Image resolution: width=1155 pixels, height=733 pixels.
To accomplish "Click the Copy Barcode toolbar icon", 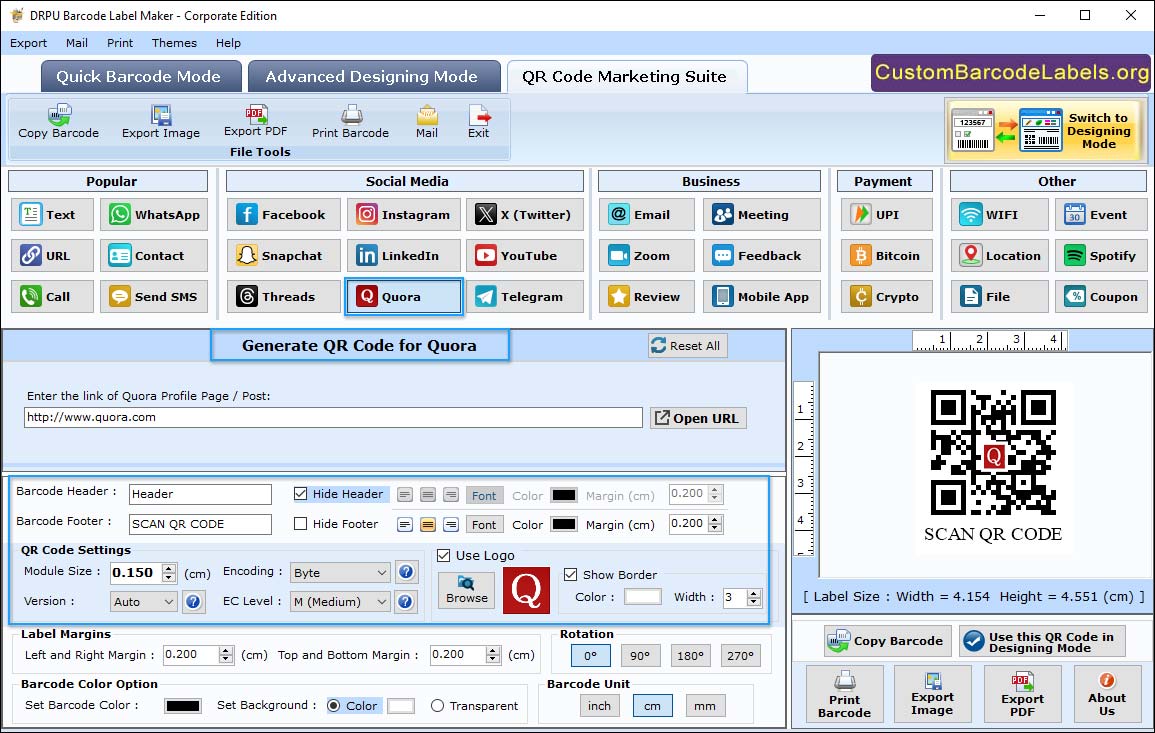I will pos(59,122).
